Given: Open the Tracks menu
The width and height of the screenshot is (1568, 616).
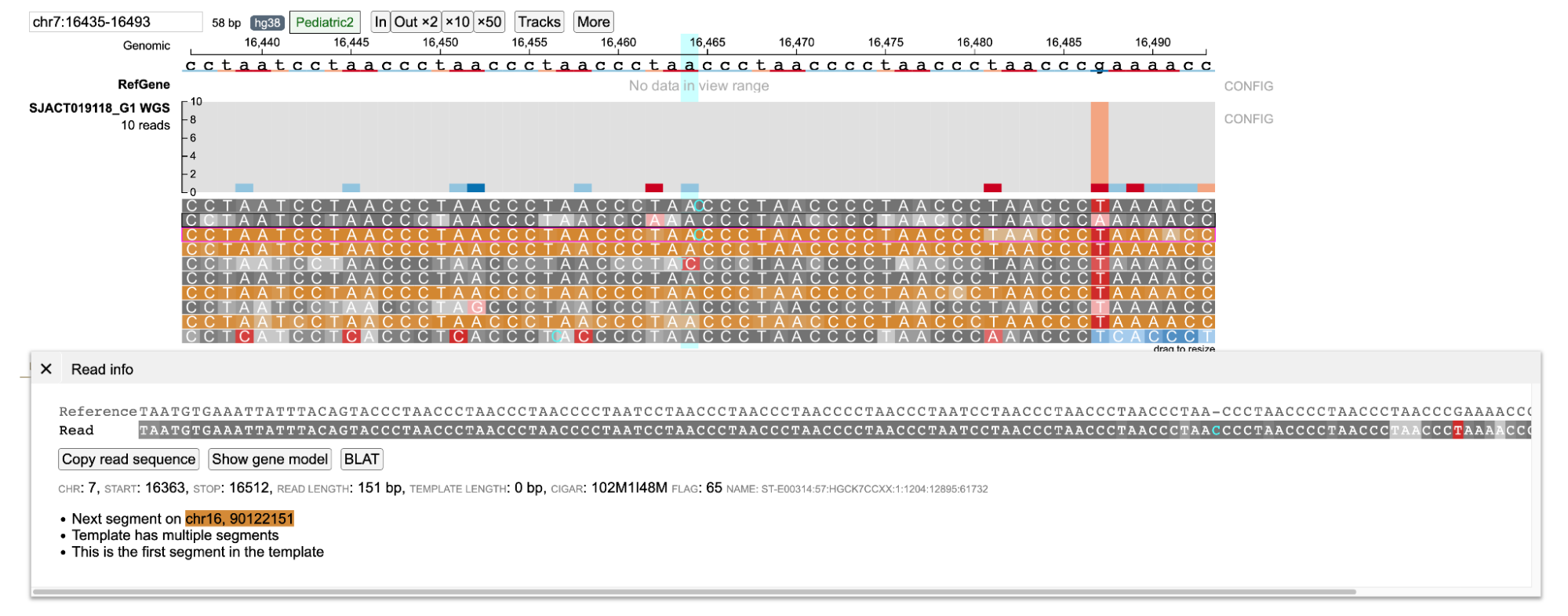Looking at the screenshot, I should pyautogui.click(x=539, y=22).
